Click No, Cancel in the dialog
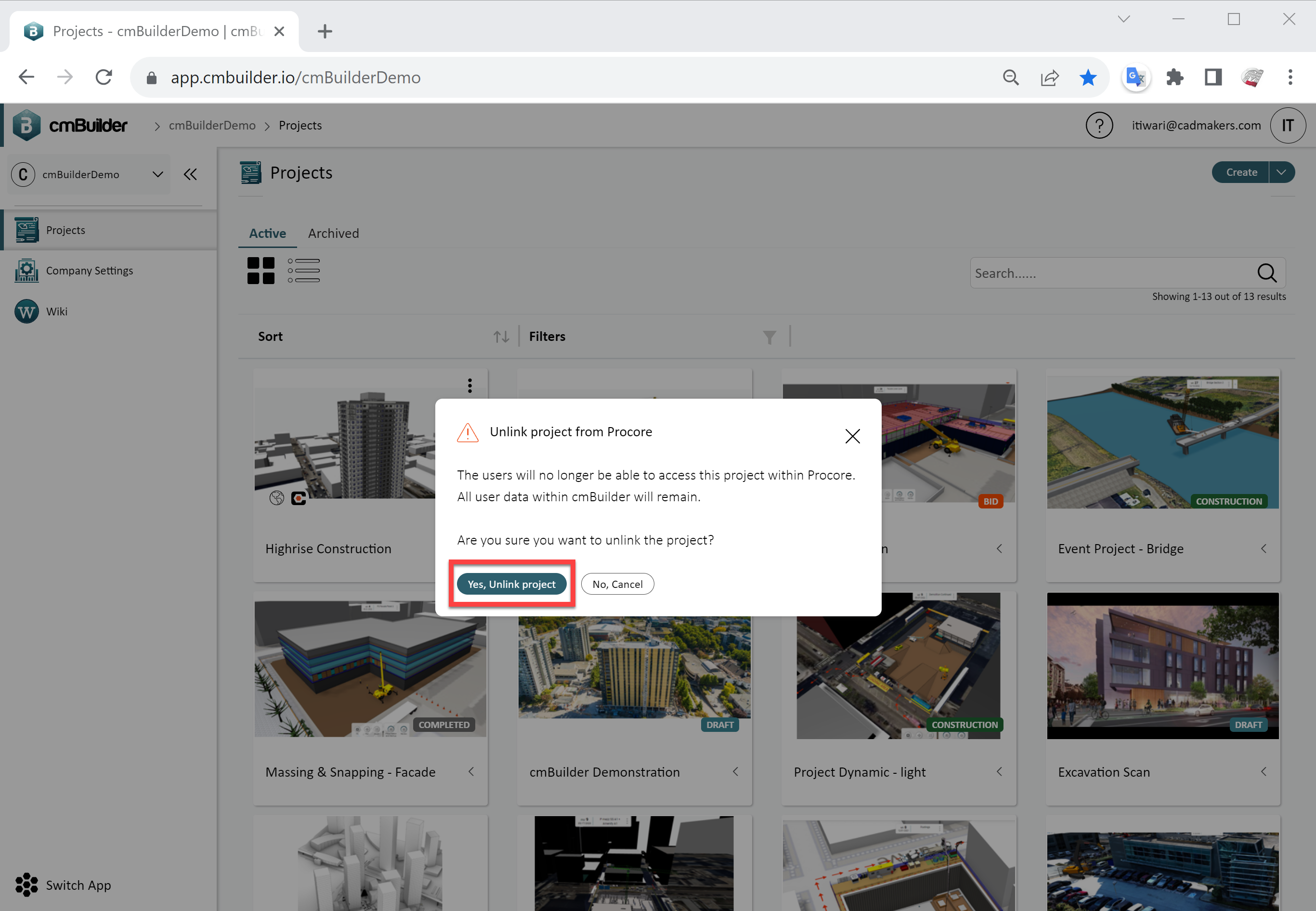This screenshot has width=1316, height=911. [617, 584]
